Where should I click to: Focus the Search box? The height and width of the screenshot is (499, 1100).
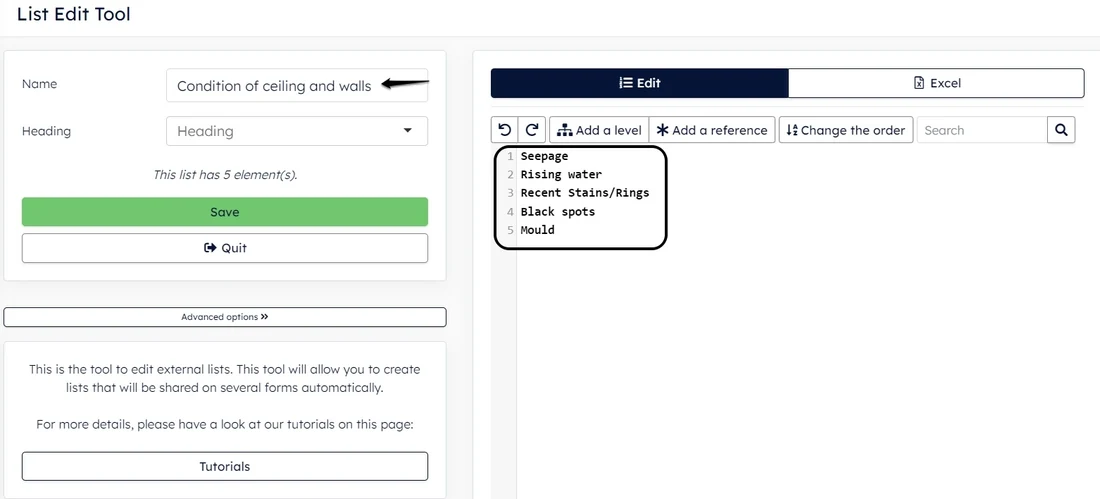(x=981, y=130)
